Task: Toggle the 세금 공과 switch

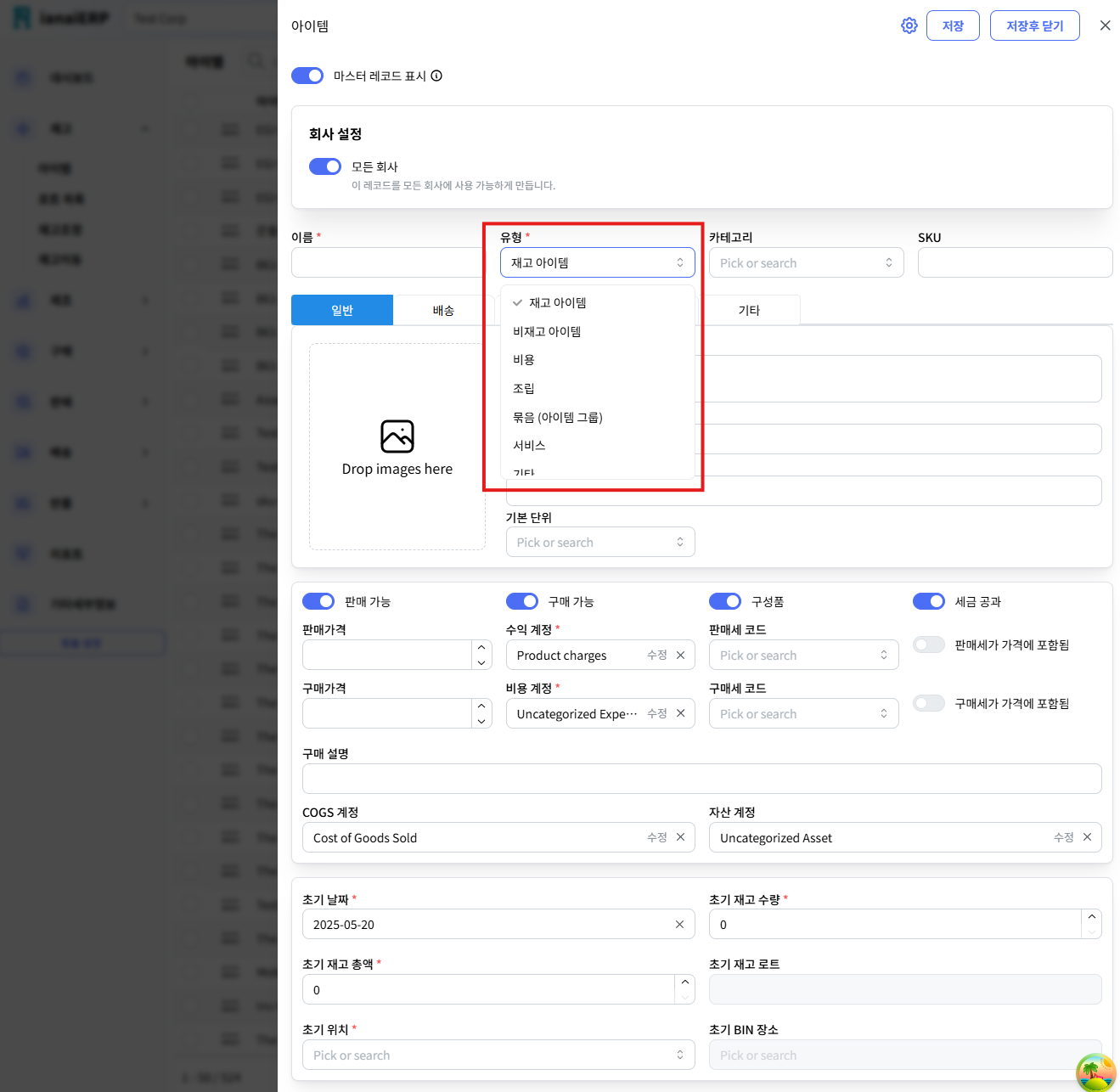Action: point(929,601)
